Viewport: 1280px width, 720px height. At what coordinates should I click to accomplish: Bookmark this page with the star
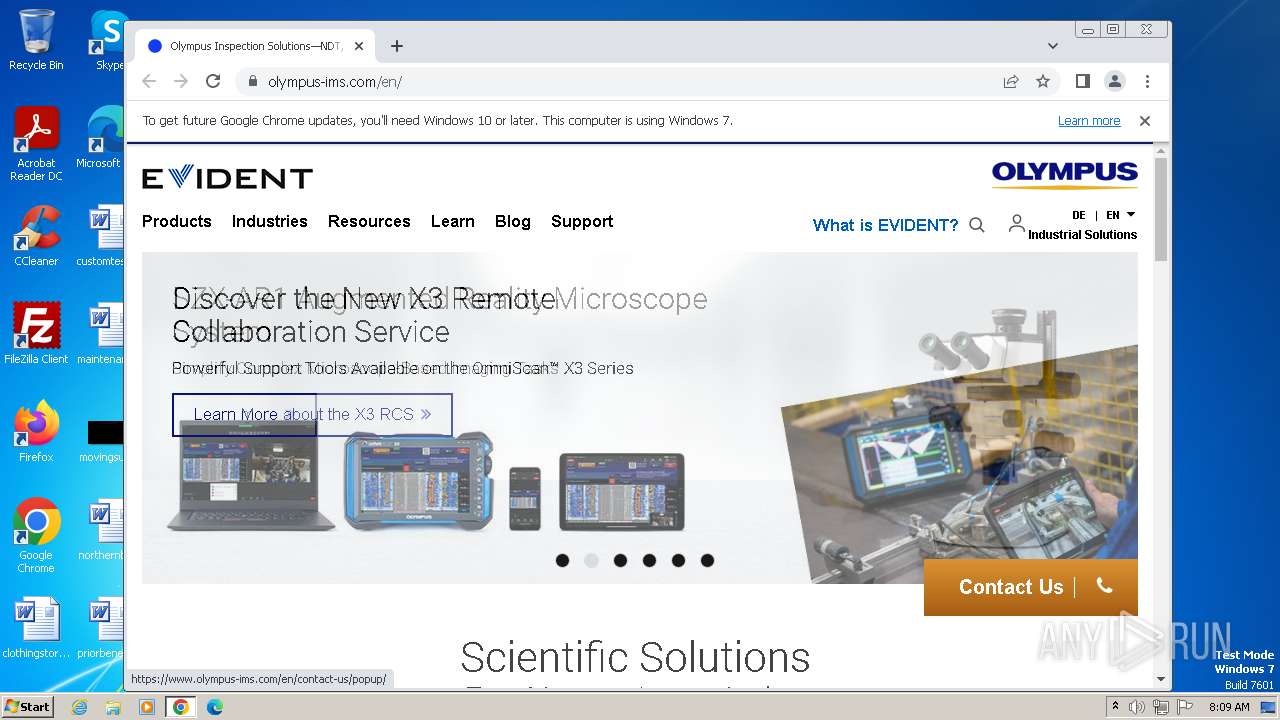1043,81
